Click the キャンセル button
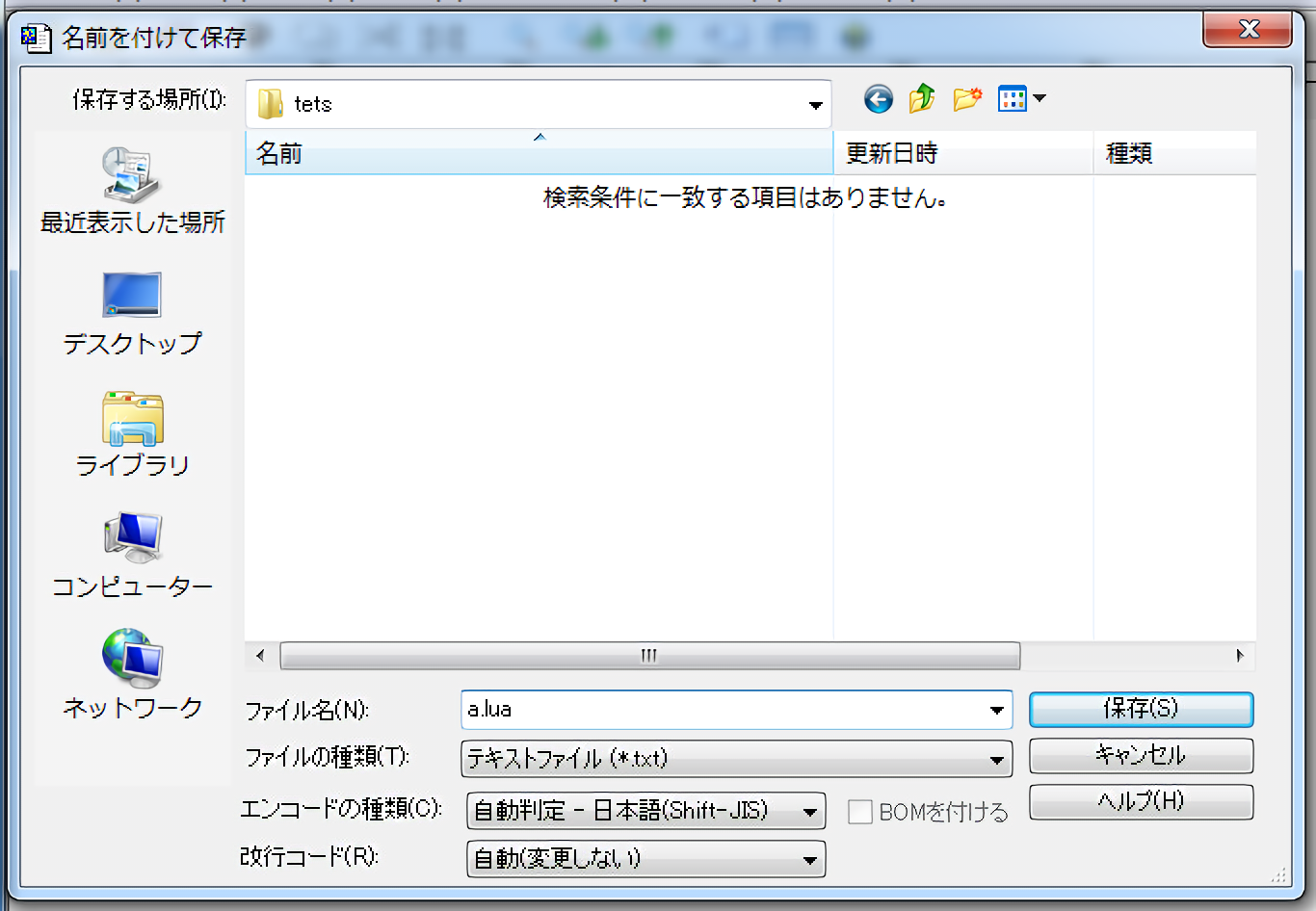Image resolution: width=1316 pixels, height=911 pixels. click(1141, 756)
